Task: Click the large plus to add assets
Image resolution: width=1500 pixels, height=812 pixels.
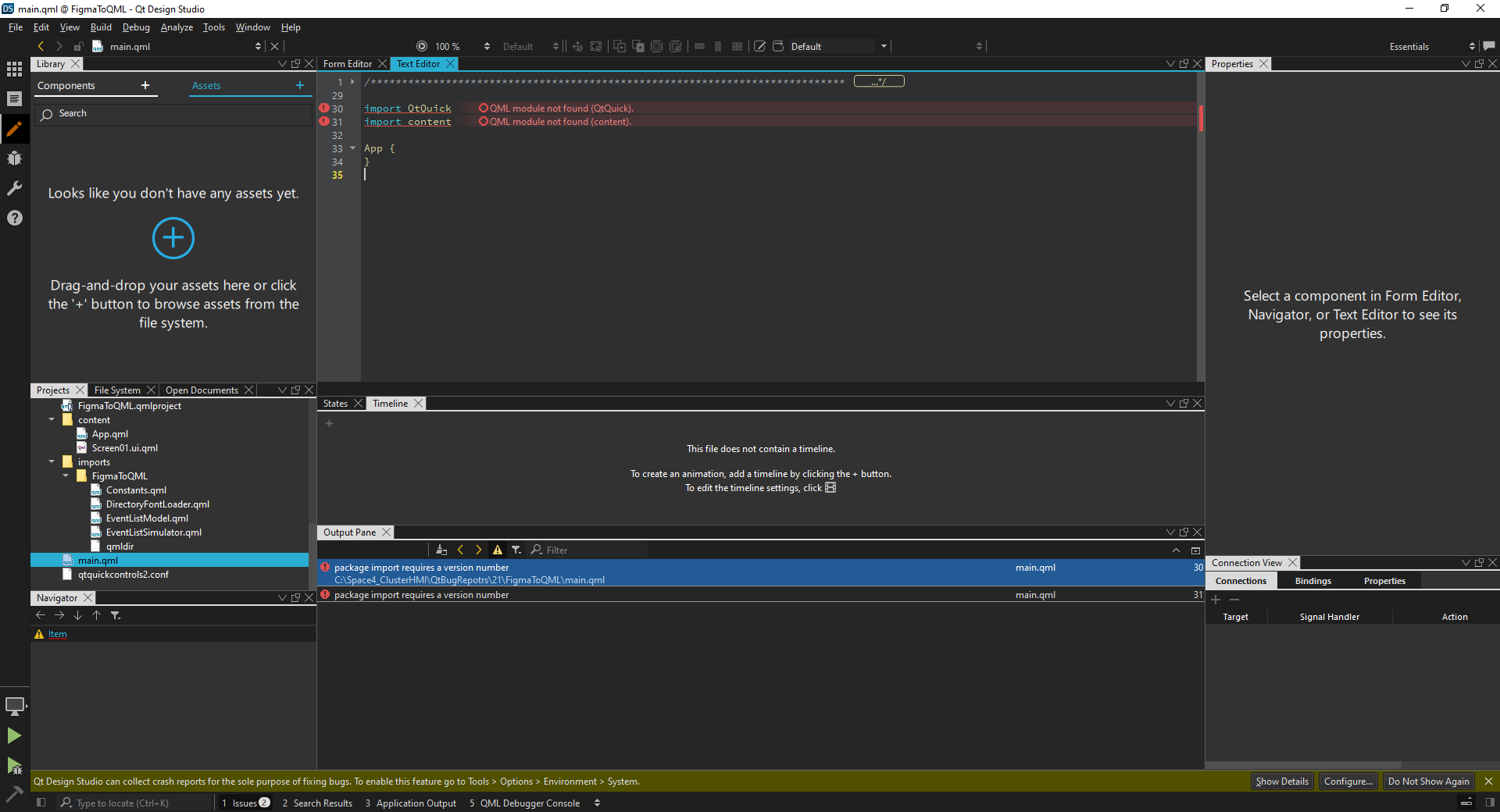Action: (173, 238)
